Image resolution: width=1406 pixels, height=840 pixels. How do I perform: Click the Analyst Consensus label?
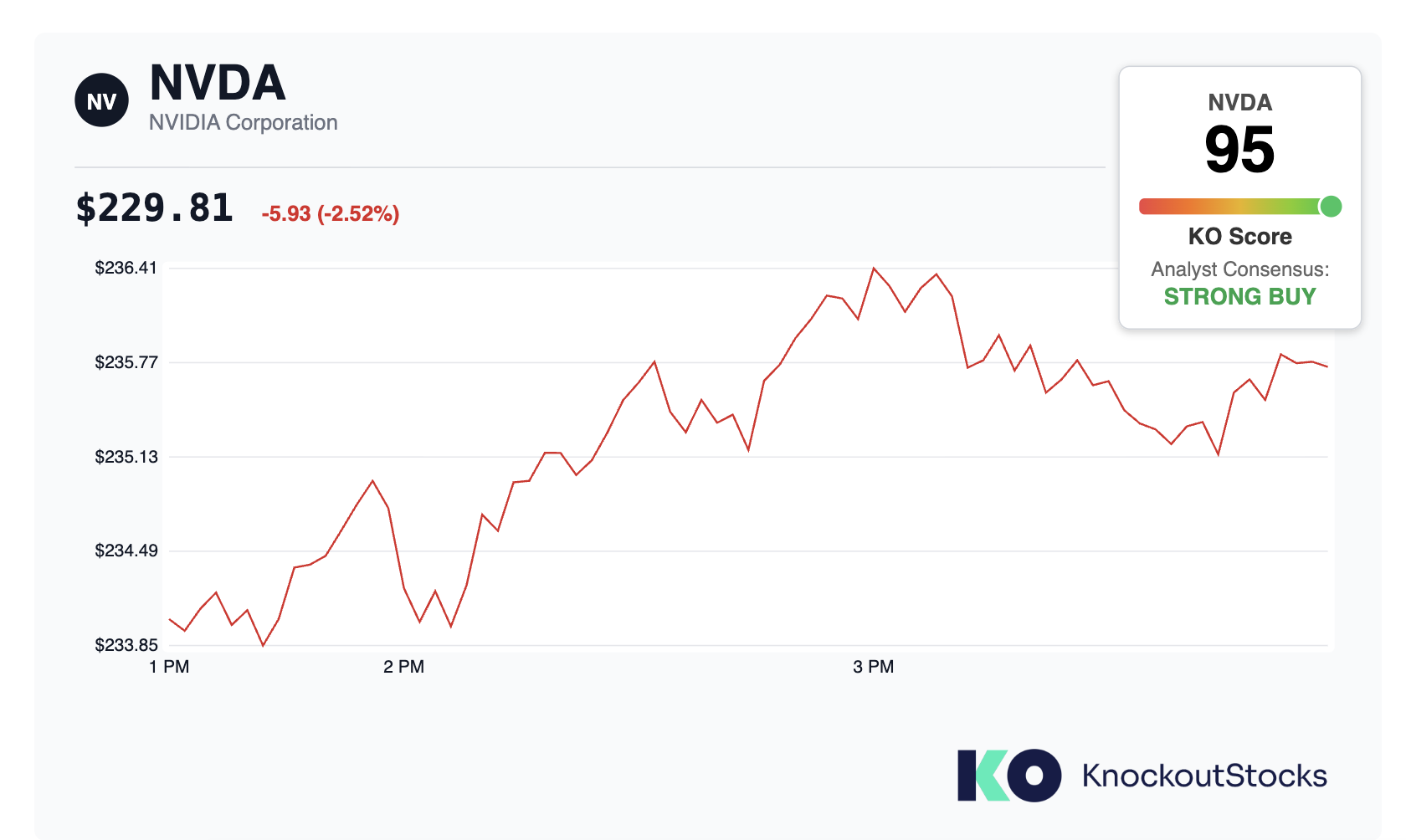pos(1240,269)
